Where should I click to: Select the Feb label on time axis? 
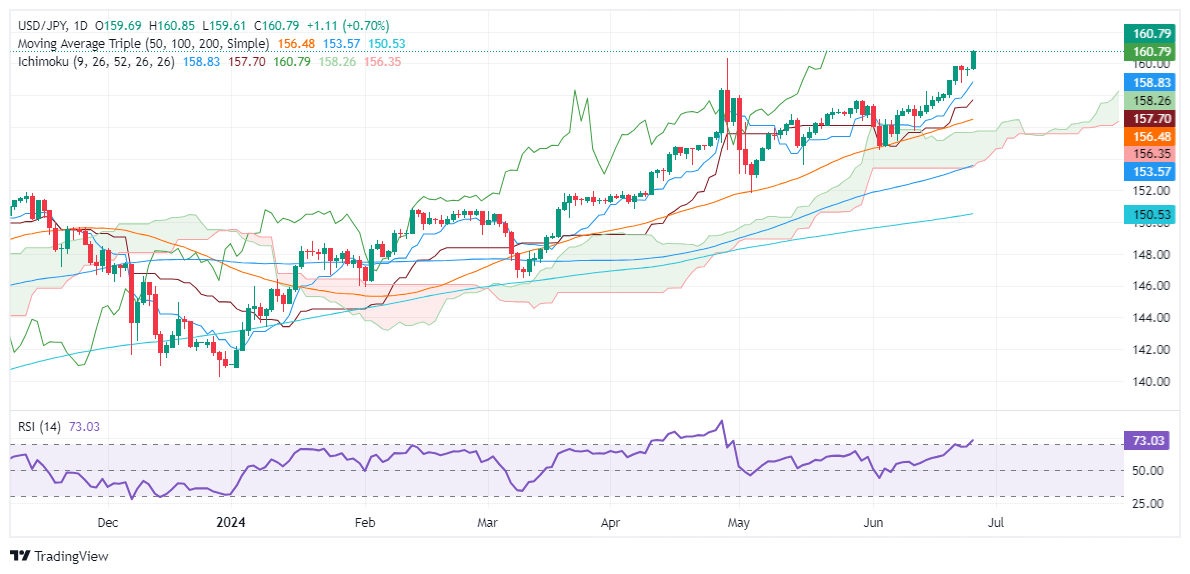(365, 522)
